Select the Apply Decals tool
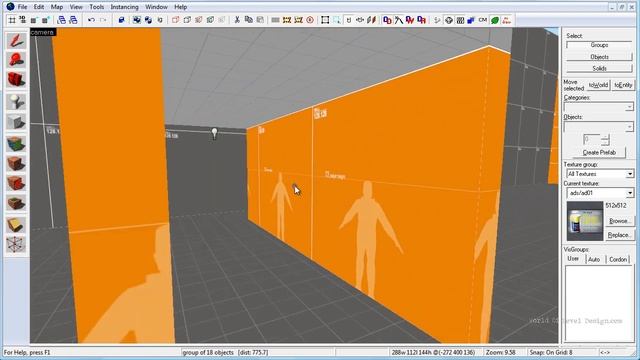 pyautogui.click(x=16, y=183)
